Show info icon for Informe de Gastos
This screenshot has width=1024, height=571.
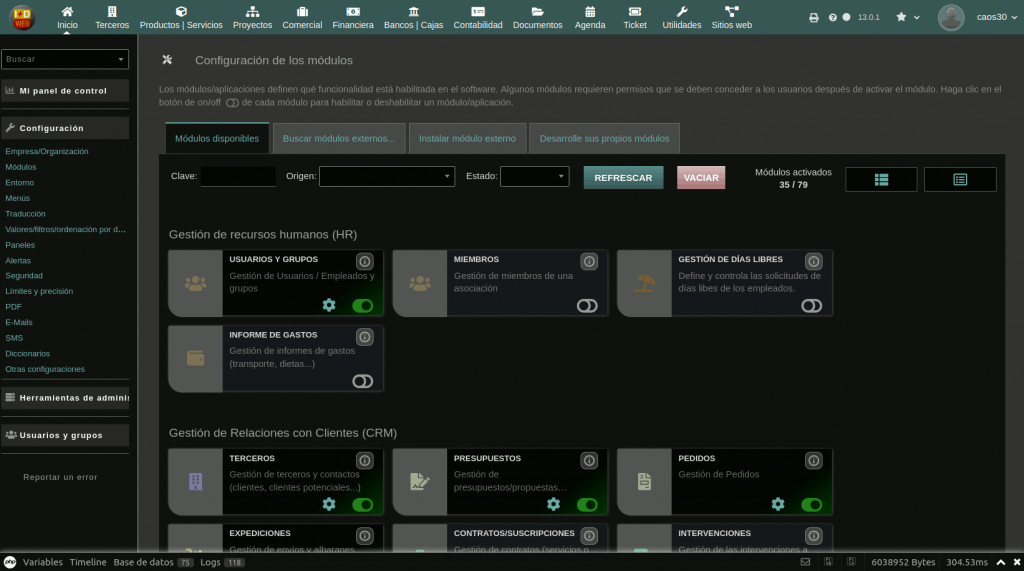(365, 337)
